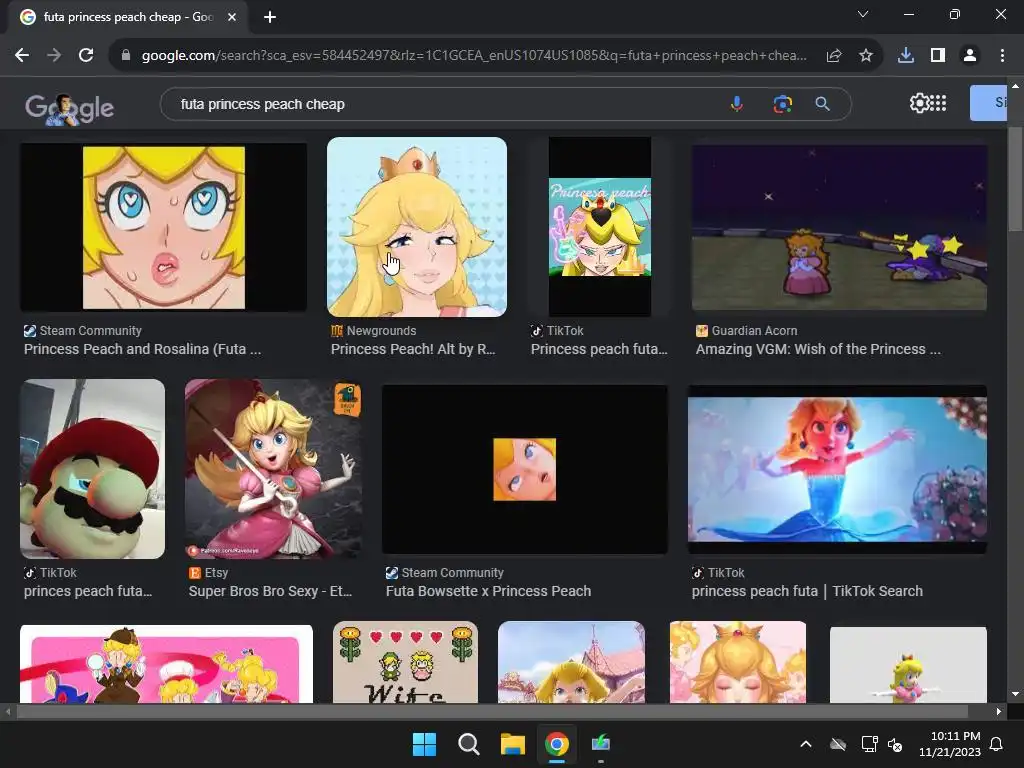Image resolution: width=1024 pixels, height=768 pixels.
Task: Click the Etsy source label
Action: [216, 573]
